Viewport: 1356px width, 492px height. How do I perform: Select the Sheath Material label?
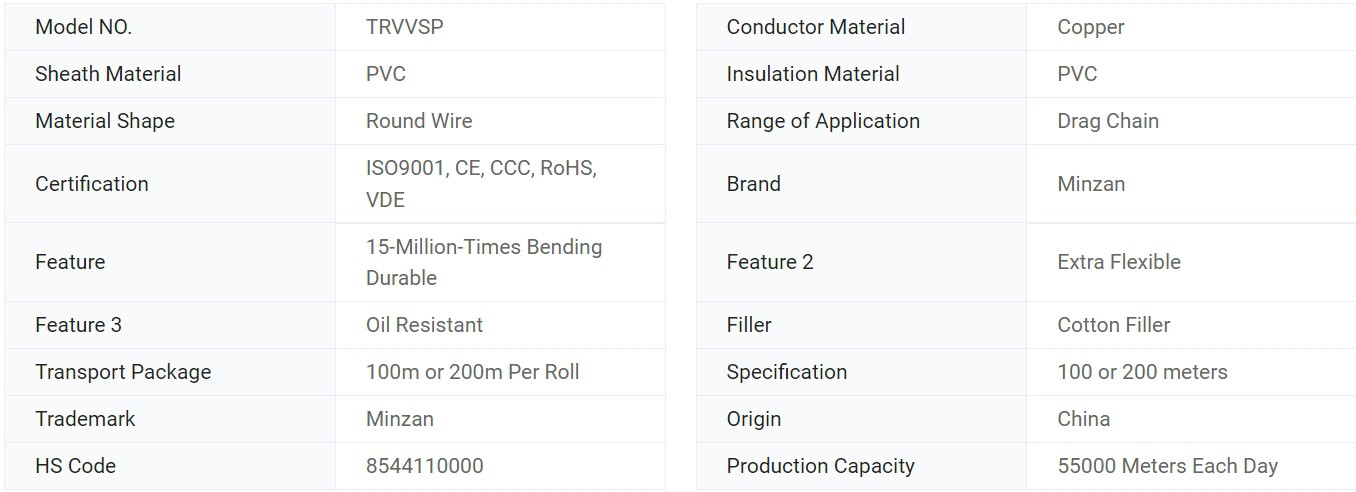(x=108, y=74)
